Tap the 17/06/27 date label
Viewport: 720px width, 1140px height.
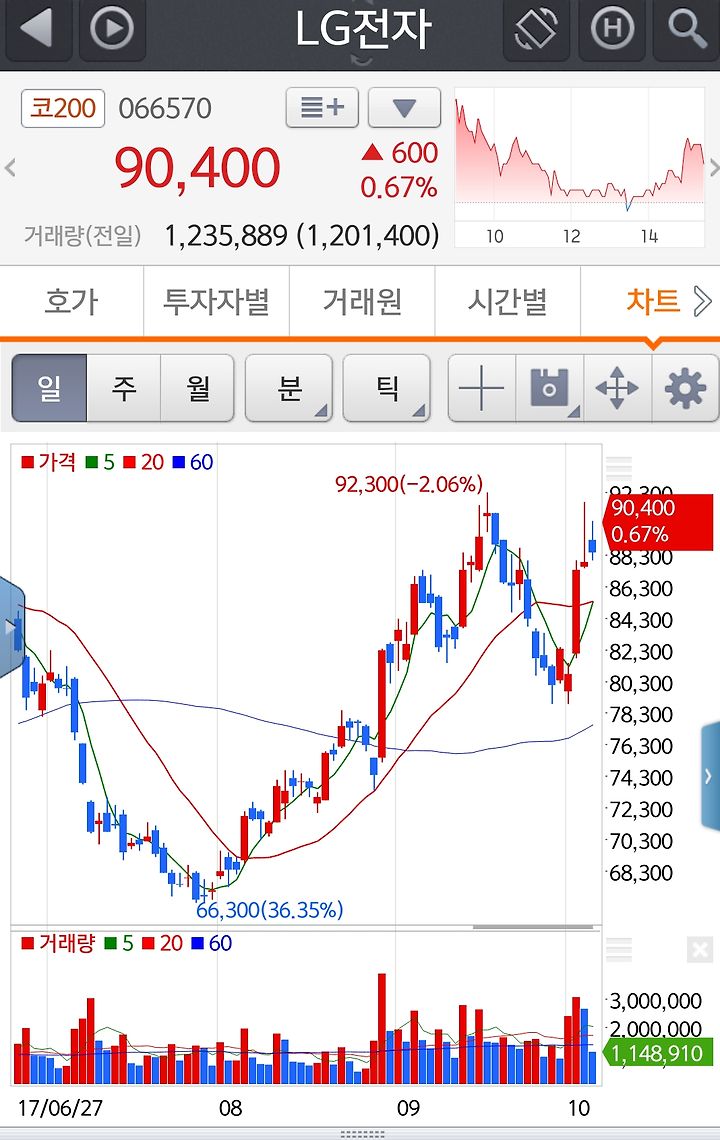point(60,1108)
